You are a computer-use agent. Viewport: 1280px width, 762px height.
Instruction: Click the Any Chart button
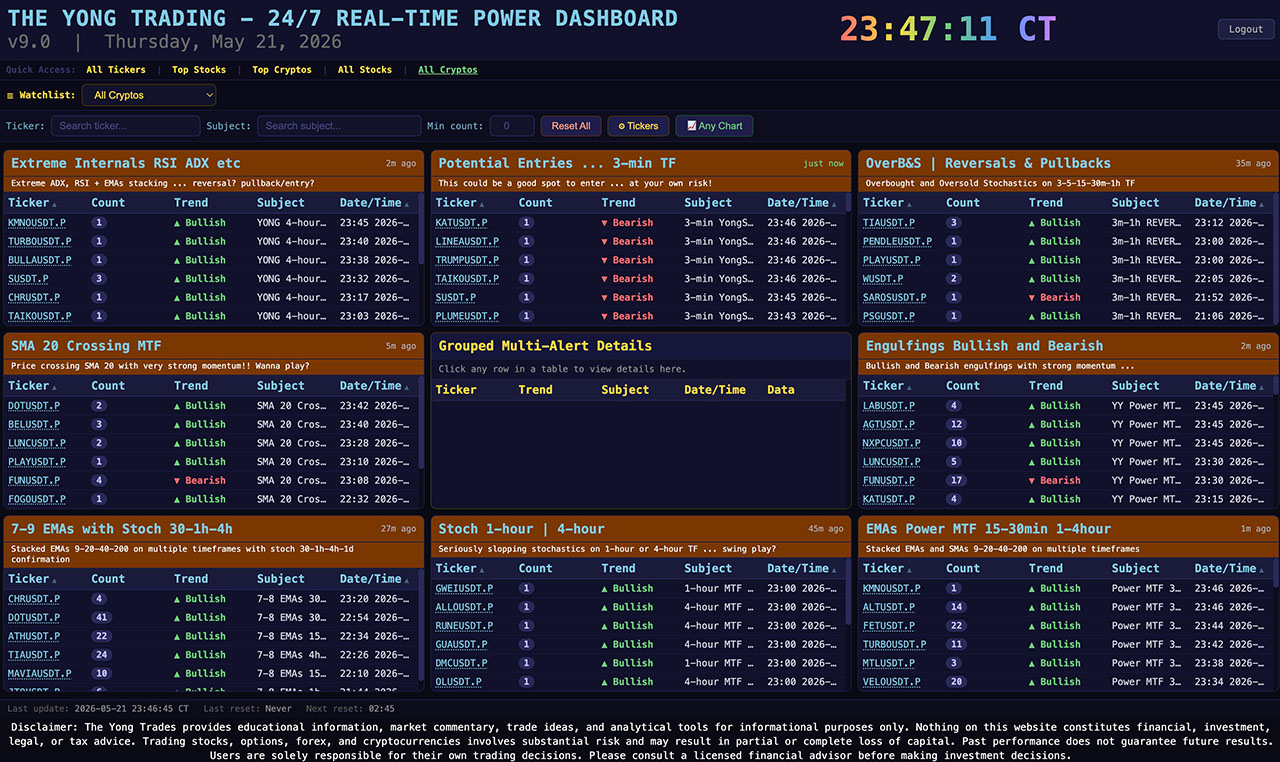(715, 126)
